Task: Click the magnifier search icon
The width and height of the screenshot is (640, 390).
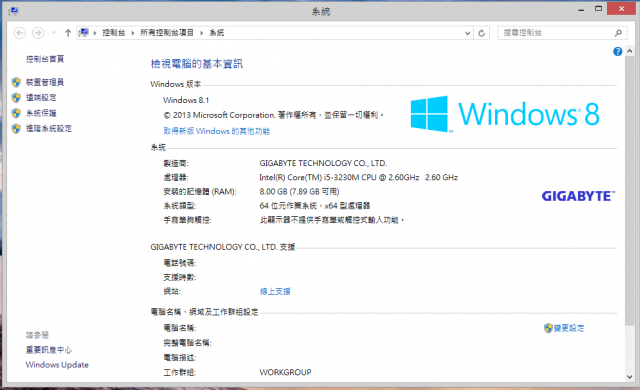Action: (x=618, y=33)
